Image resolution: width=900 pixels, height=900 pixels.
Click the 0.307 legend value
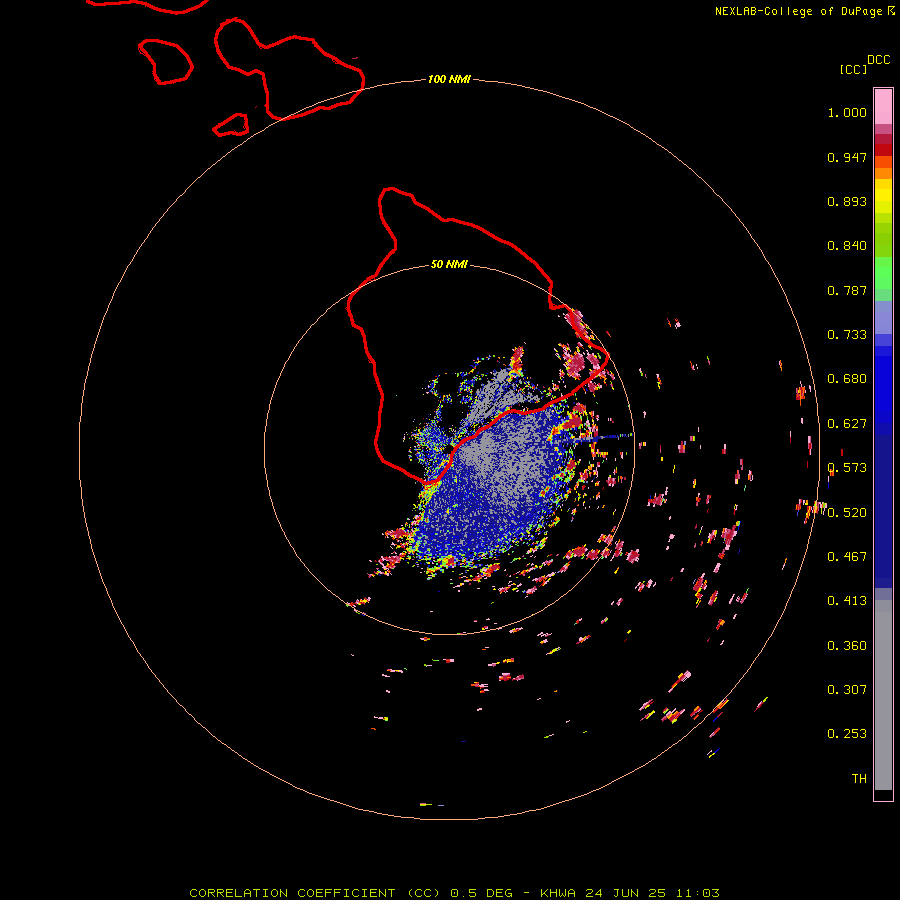[x=847, y=690]
